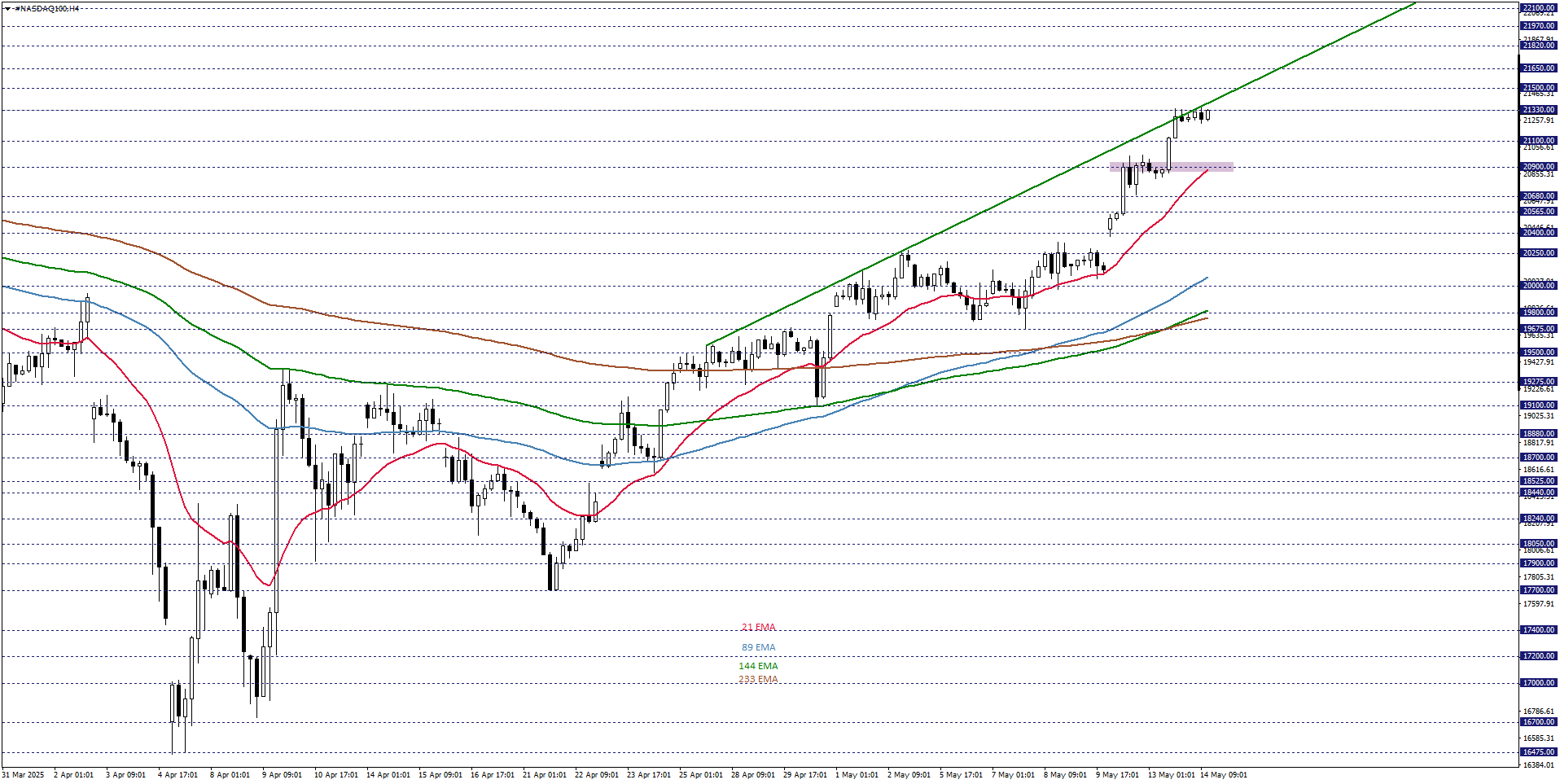Click the 9 Apr 09:01 time axis label
Screen dimensions: 1560x784
coord(282,775)
